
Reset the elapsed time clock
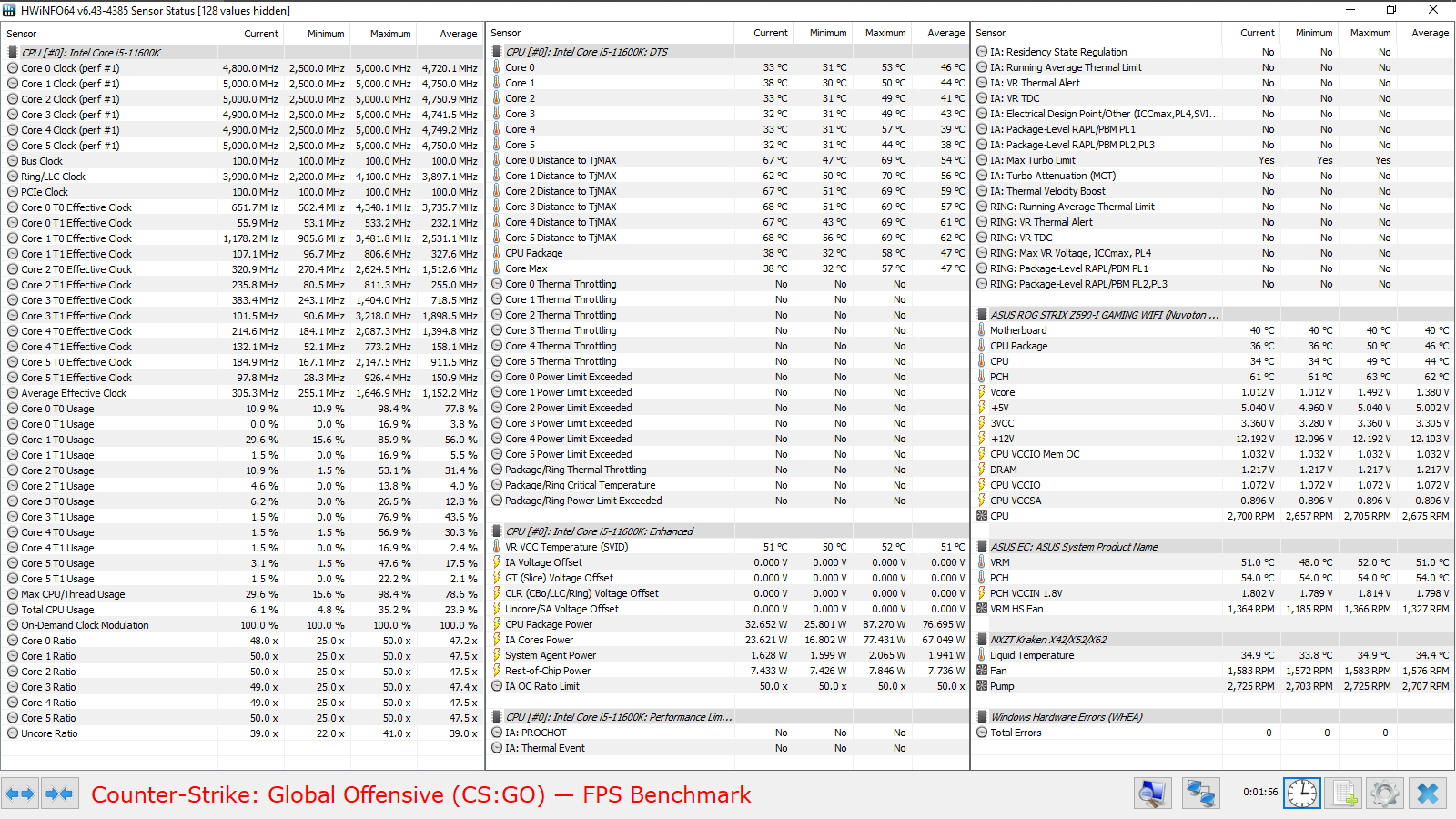[x=1301, y=794]
